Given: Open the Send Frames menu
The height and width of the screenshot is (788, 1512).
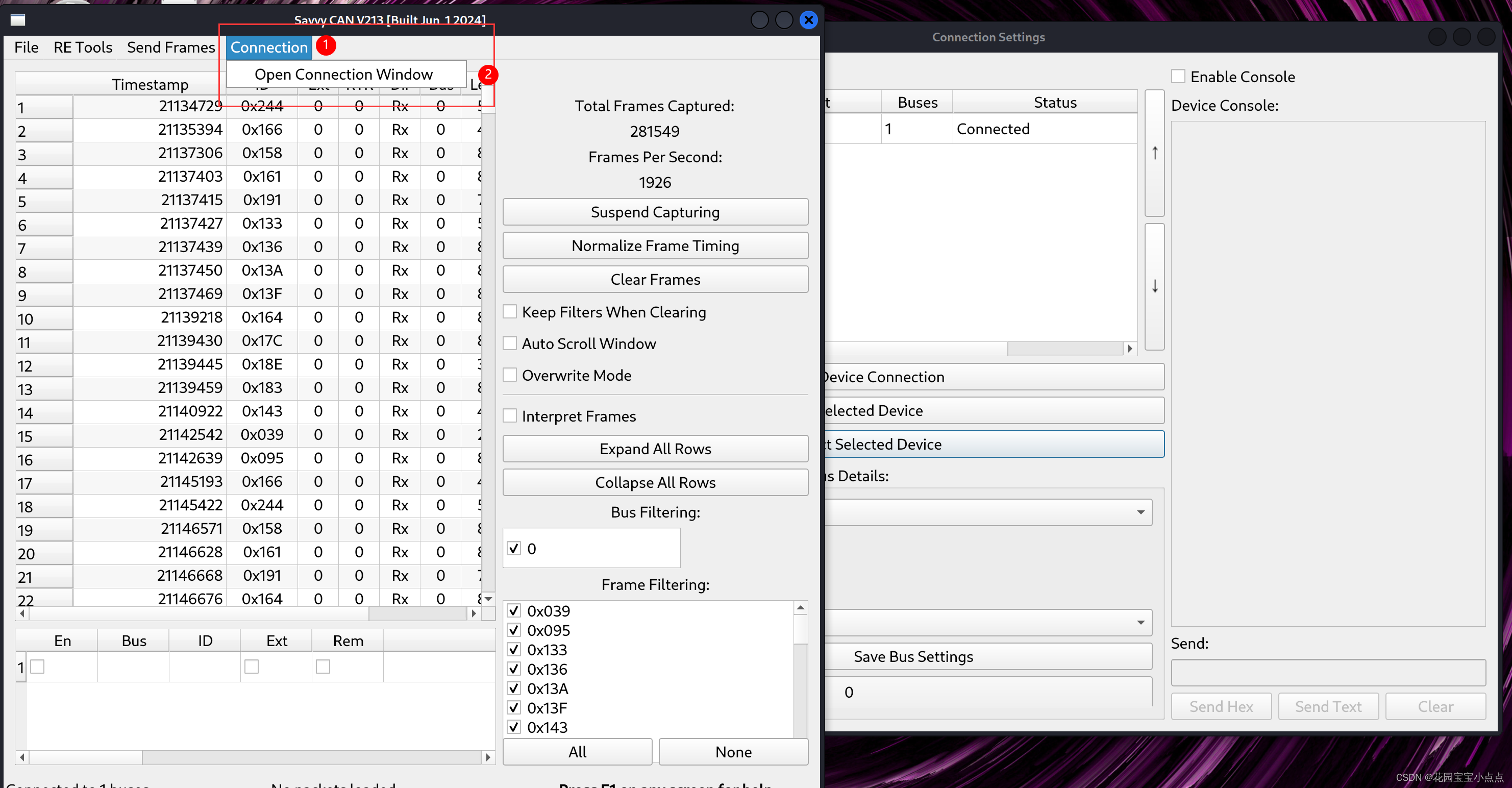Looking at the screenshot, I should pos(171,47).
